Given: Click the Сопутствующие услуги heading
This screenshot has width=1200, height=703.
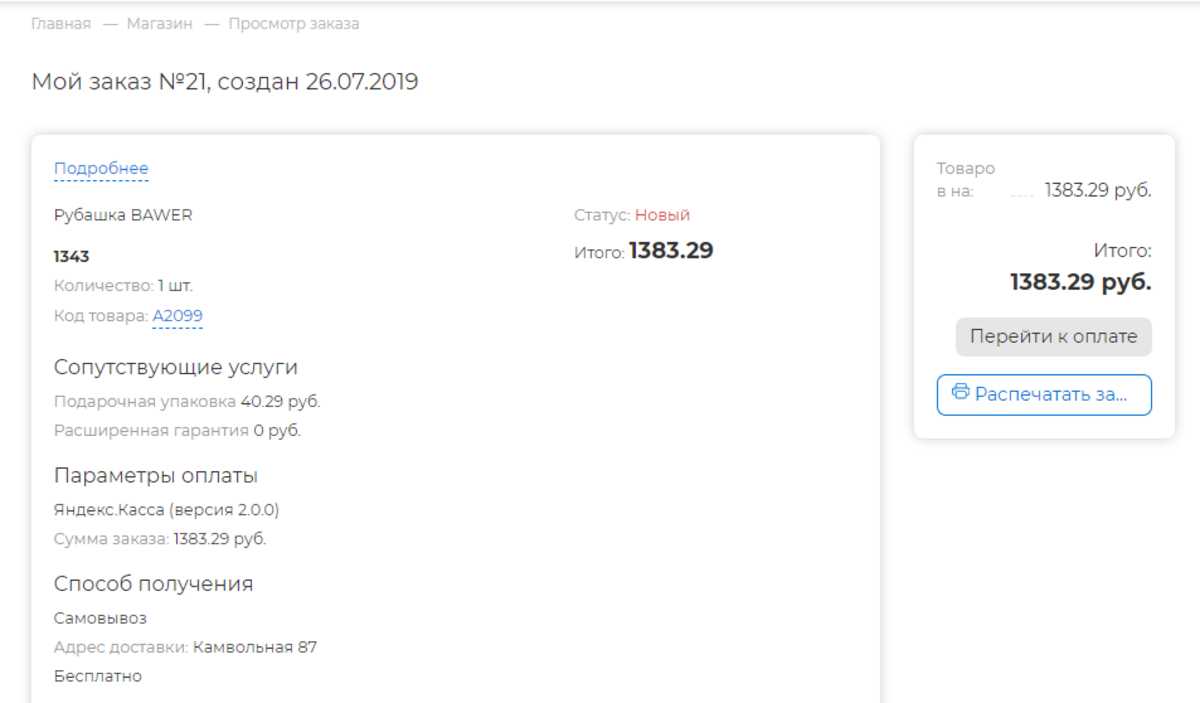Looking at the screenshot, I should click(176, 367).
